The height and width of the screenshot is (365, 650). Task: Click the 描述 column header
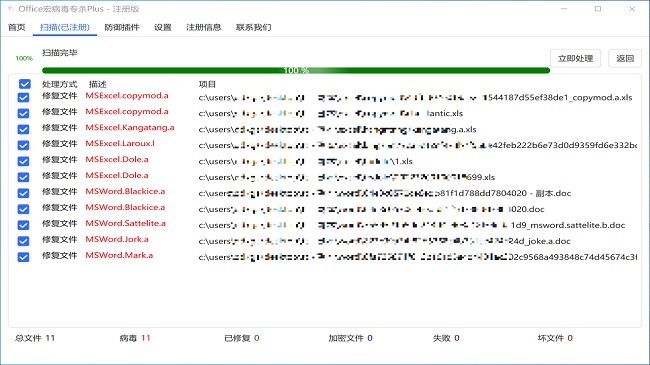coord(98,84)
